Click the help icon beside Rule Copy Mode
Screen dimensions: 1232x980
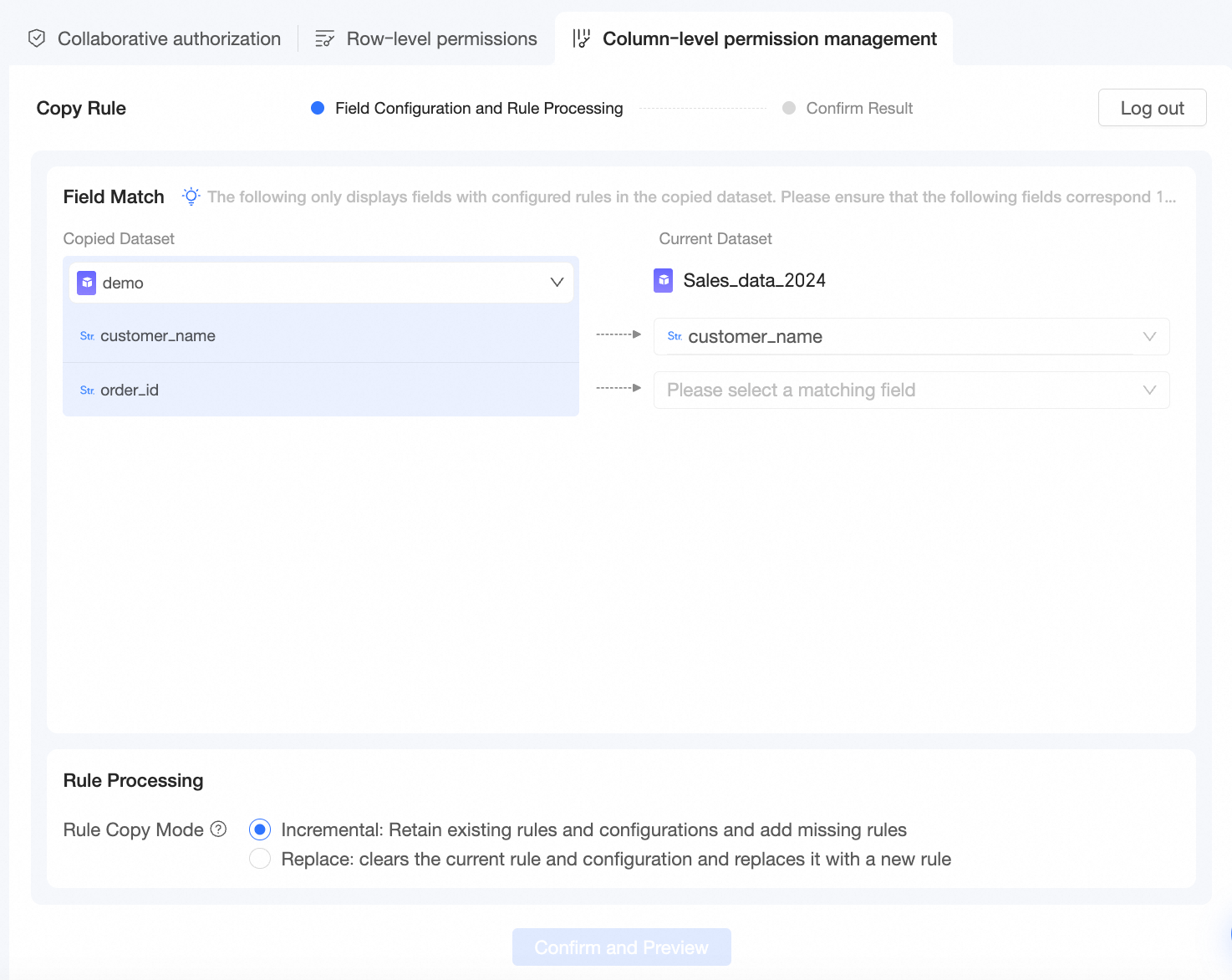point(218,829)
